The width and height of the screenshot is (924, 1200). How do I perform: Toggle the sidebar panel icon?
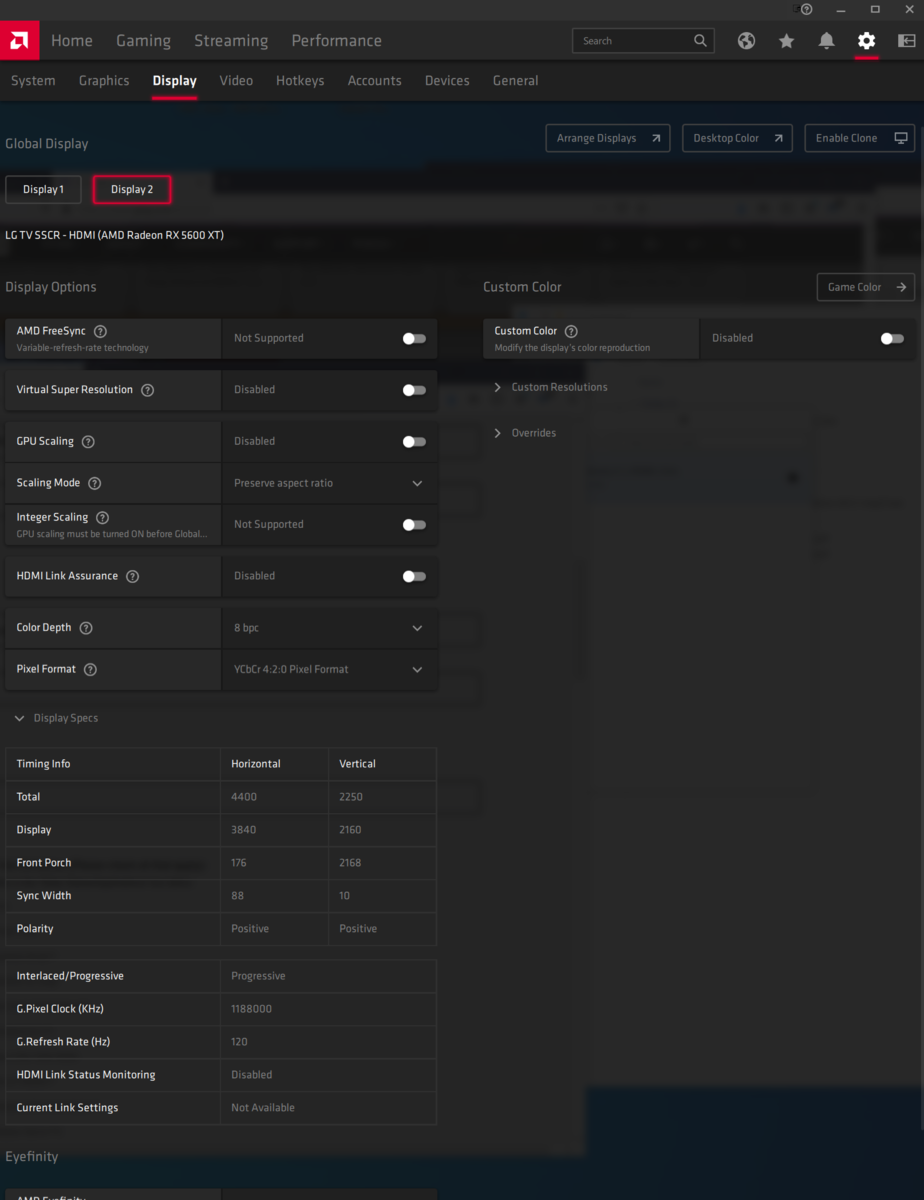(x=906, y=41)
